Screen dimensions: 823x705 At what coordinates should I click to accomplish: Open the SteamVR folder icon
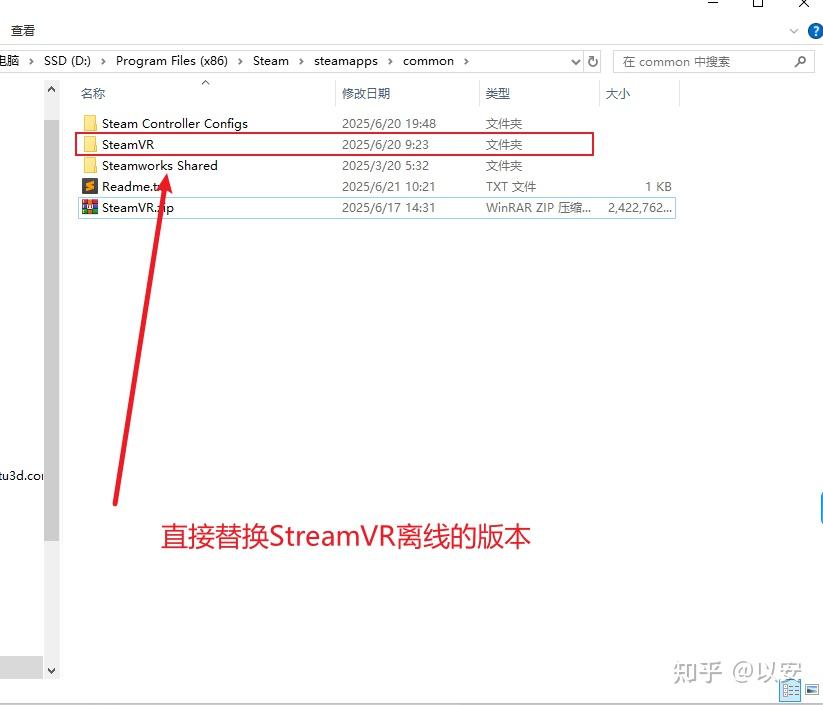91,144
